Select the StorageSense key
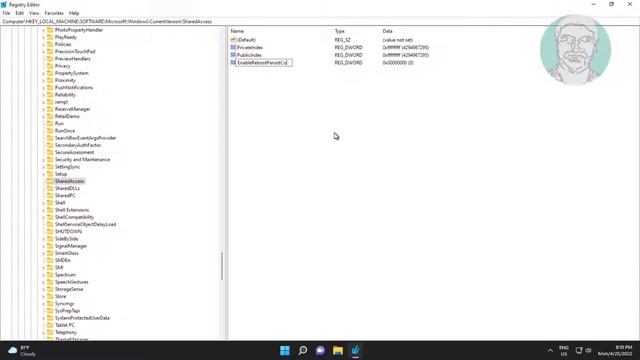This screenshot has width=640, height=360. (69, 289)
